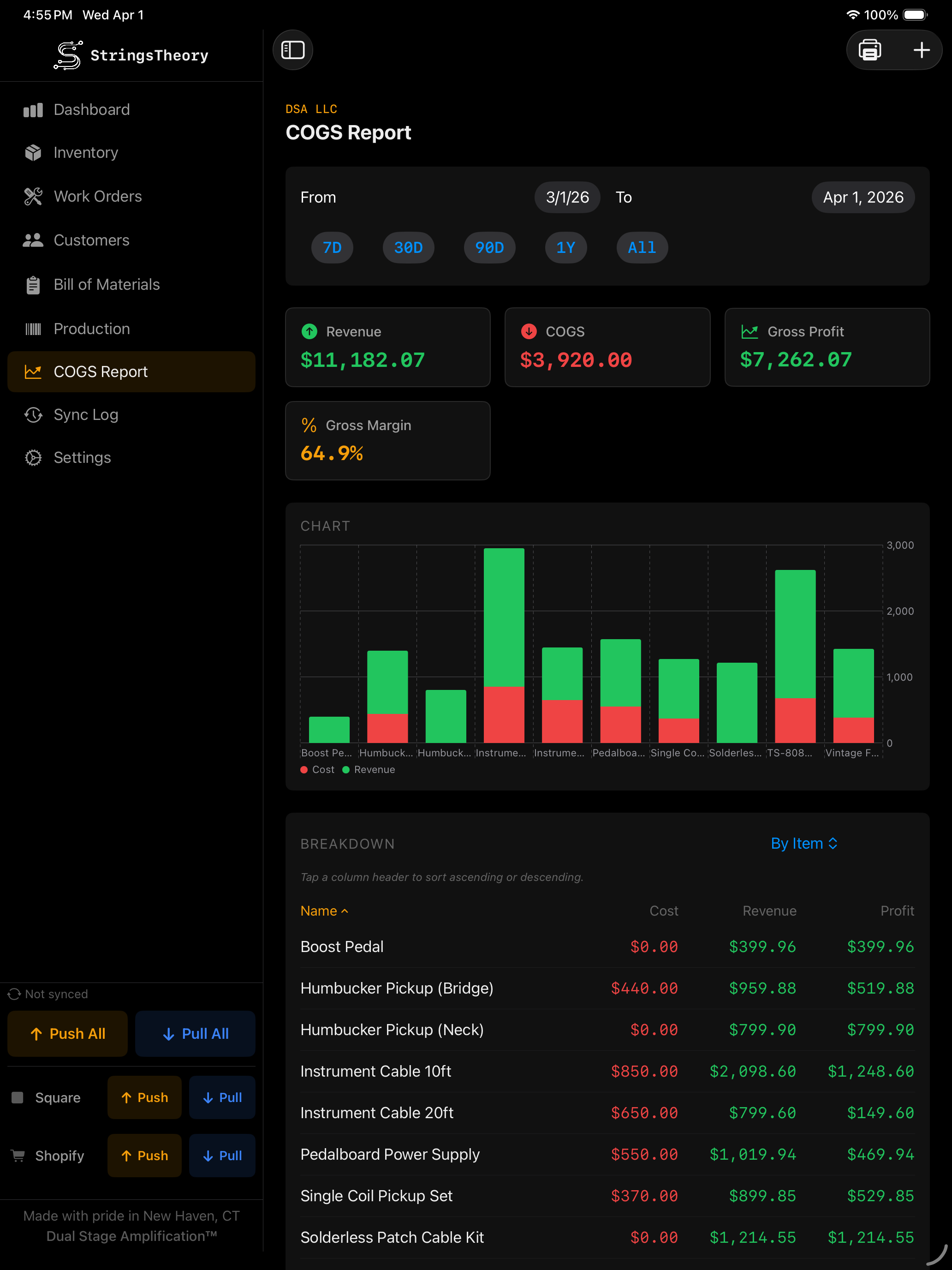Open Work Orders in sidebar

[97, 196]
